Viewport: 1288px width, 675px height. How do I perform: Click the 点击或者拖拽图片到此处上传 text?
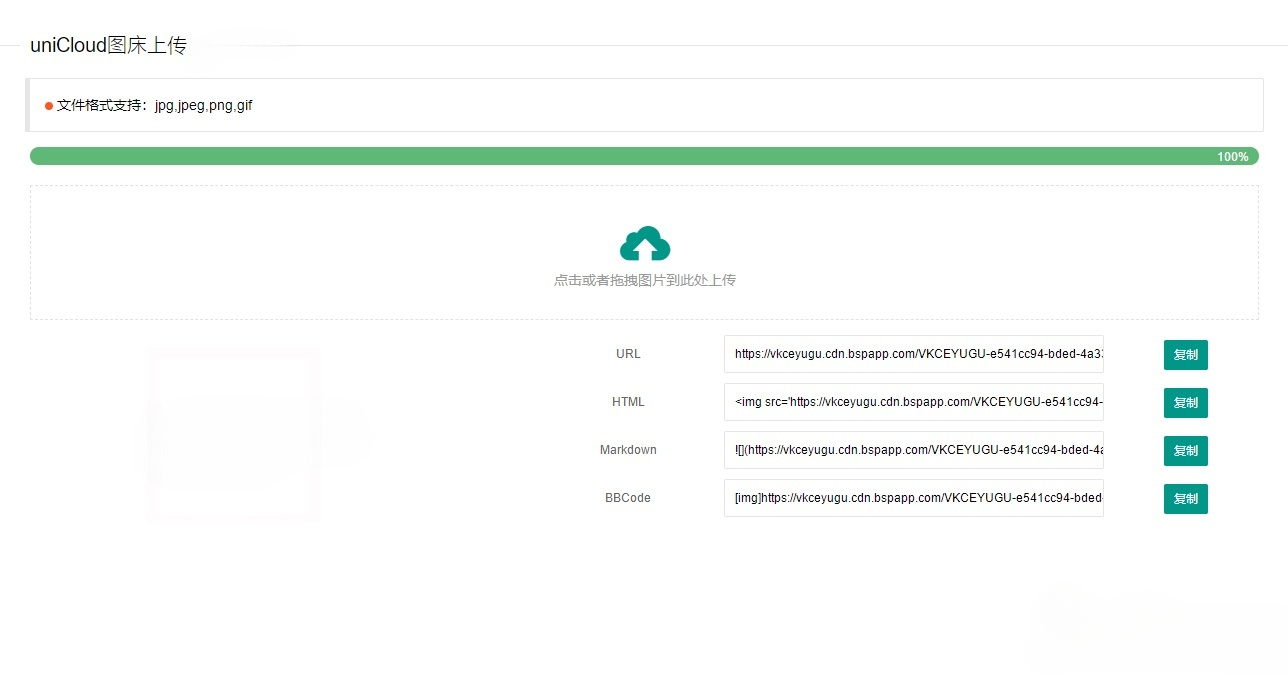pyautogui.click(x=644, y=280)
